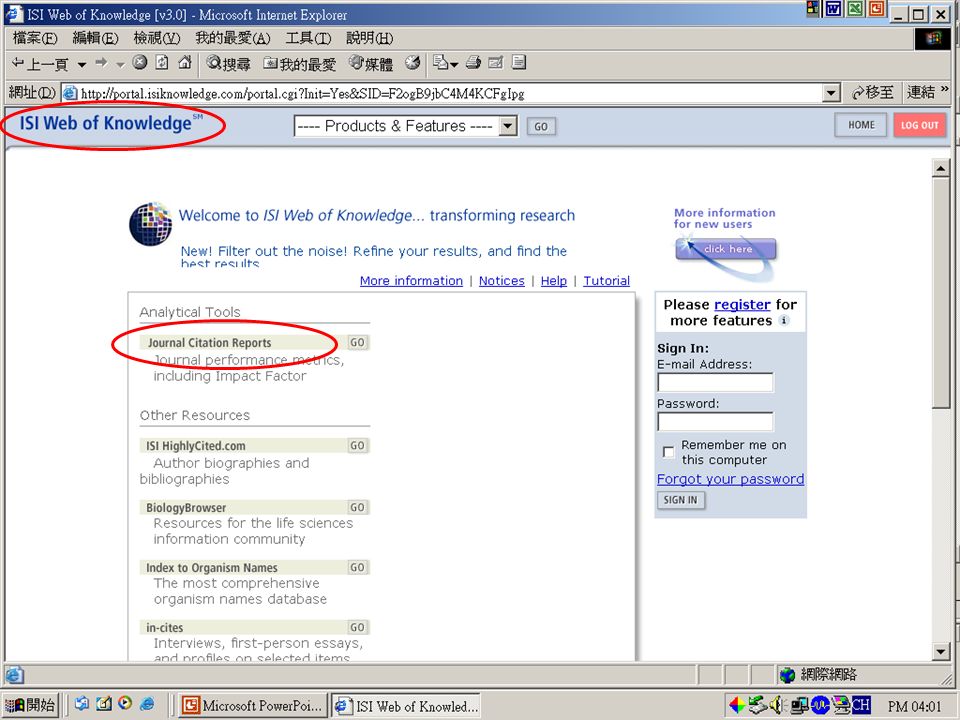Refresh the page with the reload icon
The height and width of the screenshot is (720, 960).
(162, 62)
